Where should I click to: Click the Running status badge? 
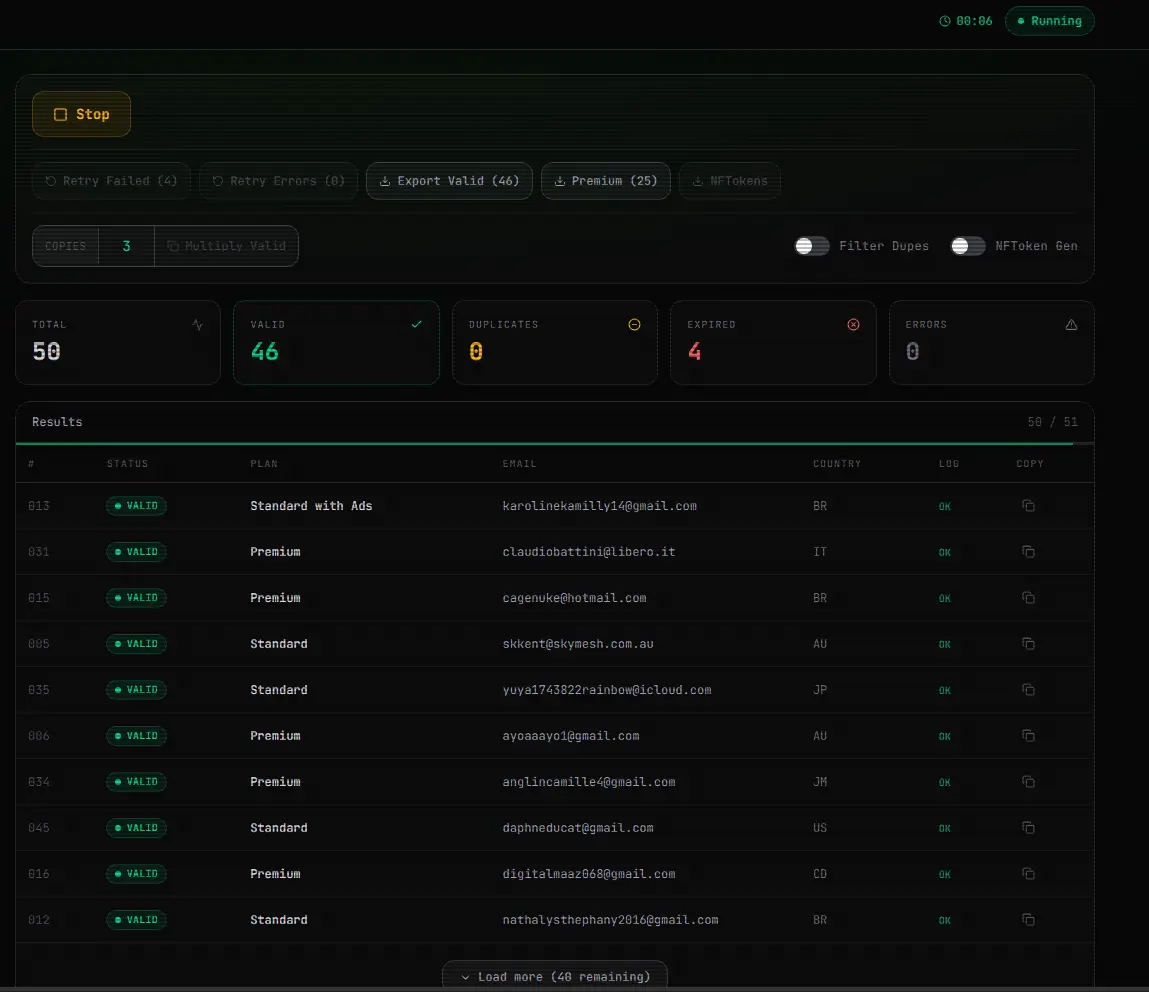click(1049, 21)
